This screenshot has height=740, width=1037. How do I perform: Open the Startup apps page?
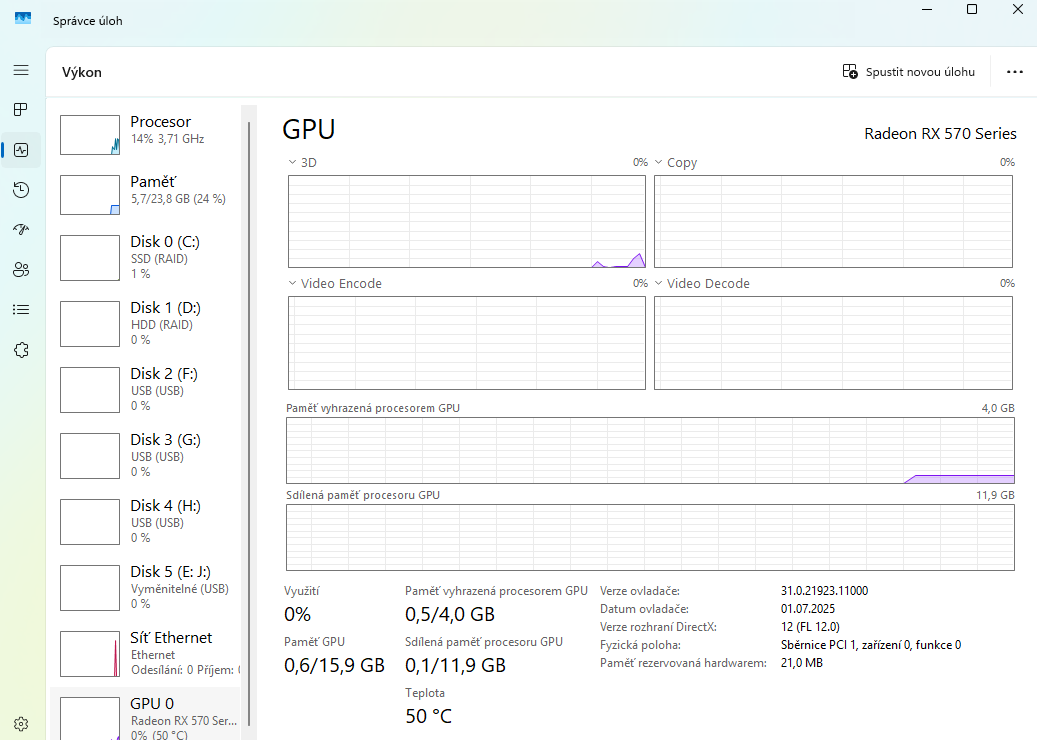pos(21,229)
